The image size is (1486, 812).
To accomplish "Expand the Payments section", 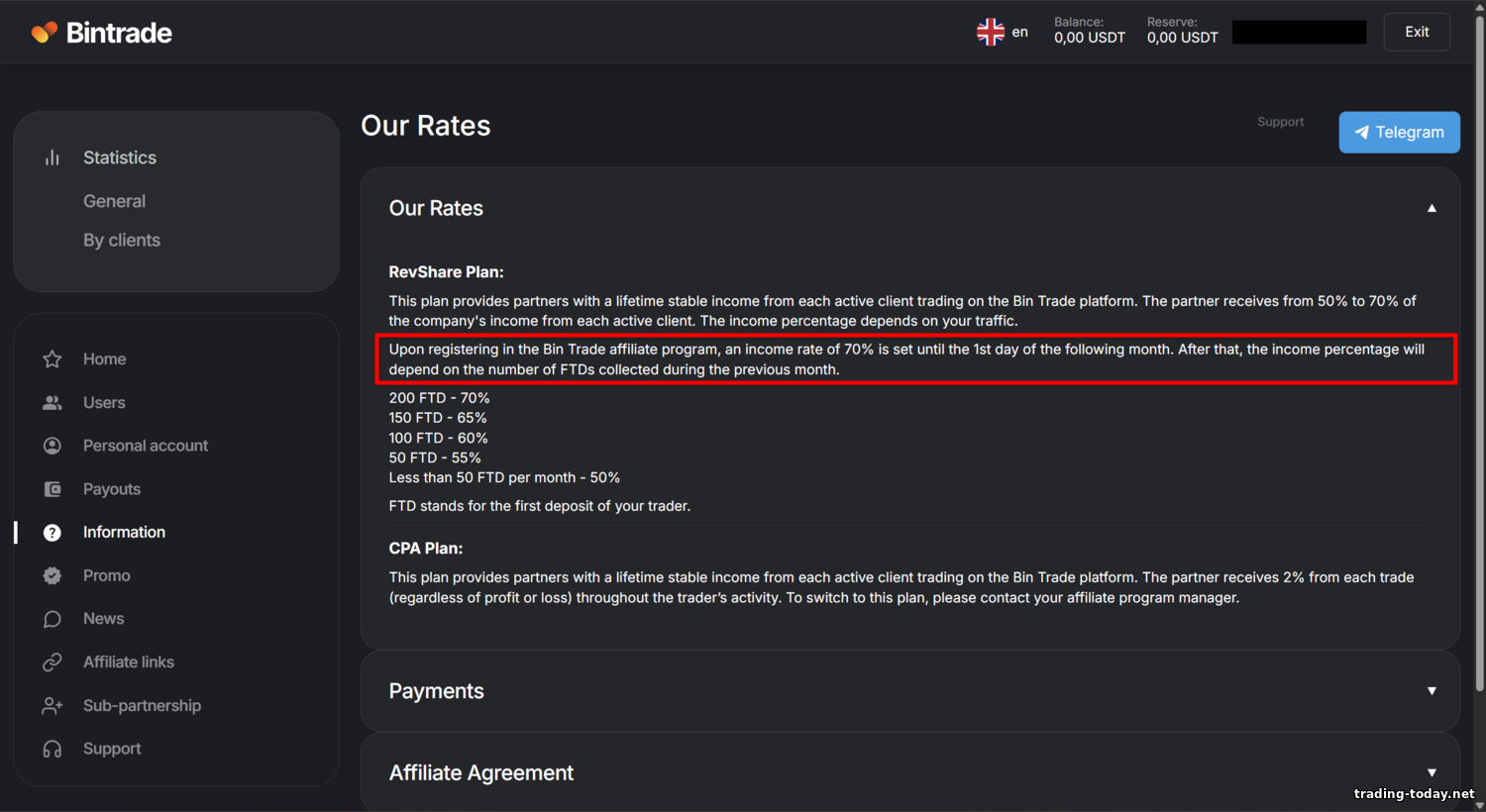I will tap(1432, 691).
